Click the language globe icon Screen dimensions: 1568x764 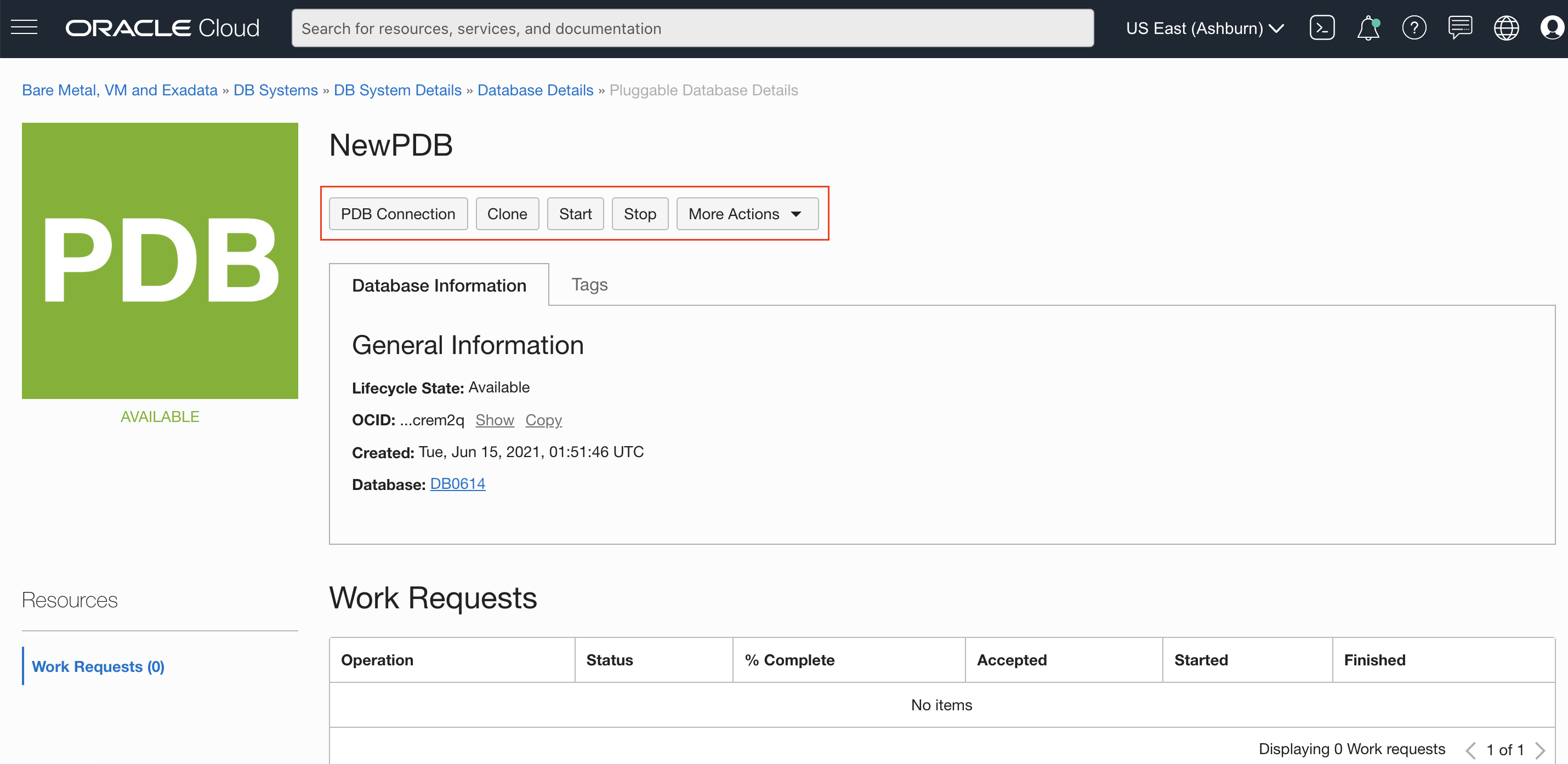(1506, 28)
